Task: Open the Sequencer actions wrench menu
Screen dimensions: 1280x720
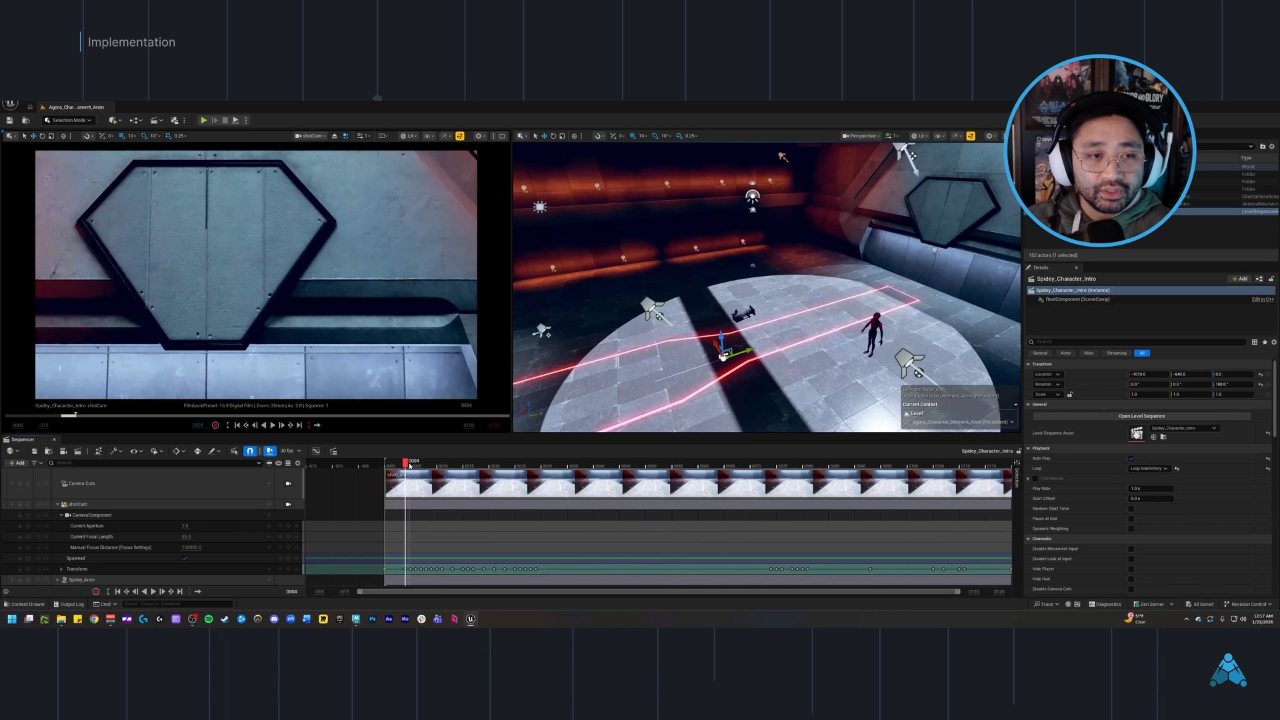Action: [x=116, y=451]
